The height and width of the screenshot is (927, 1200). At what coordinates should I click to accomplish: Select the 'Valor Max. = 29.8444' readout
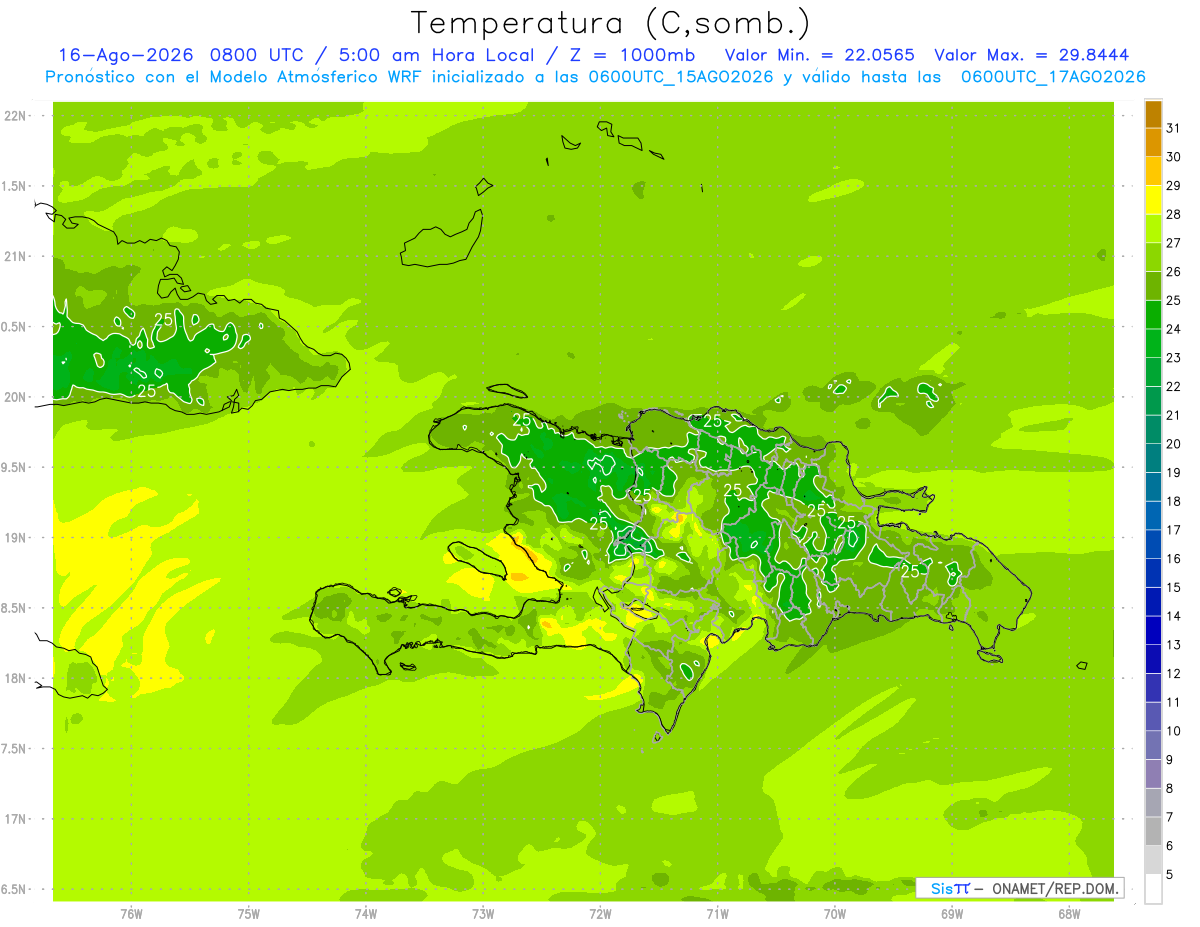[x=1032, y=55]
